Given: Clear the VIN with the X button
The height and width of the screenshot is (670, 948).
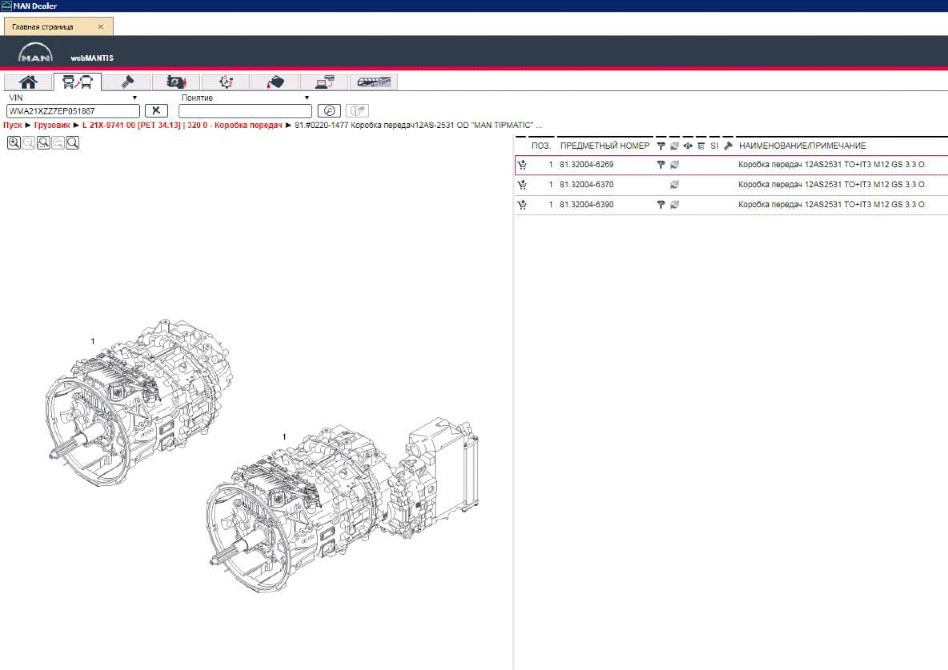Looking at the screenshot, I should [x=156, y=111].
